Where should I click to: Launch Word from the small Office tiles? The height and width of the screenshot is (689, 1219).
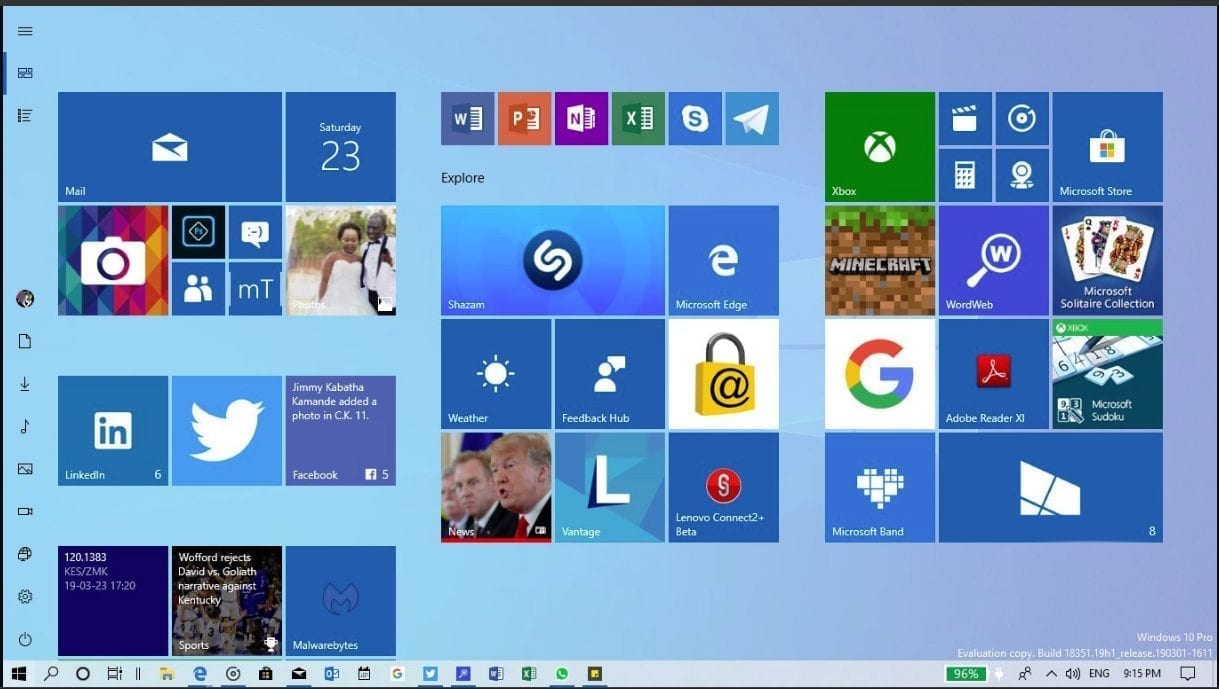[467, 119]
